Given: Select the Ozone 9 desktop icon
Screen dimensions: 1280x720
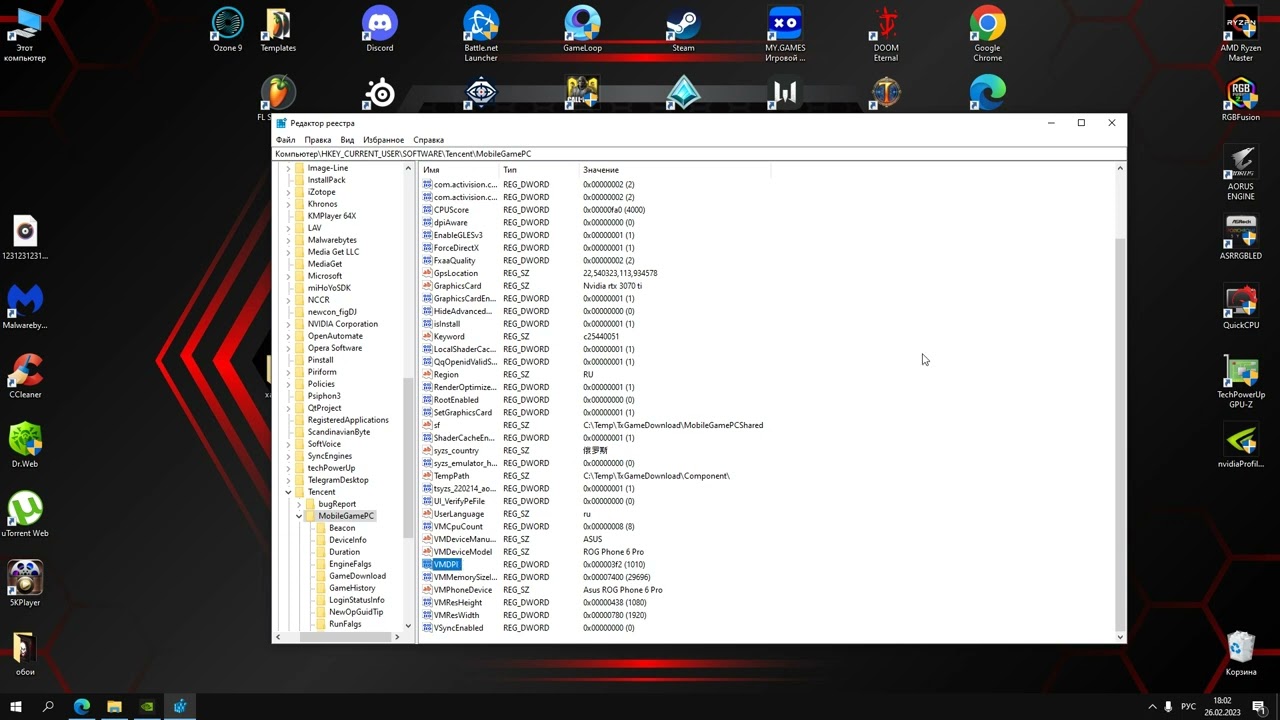Looking at the screenshot, I should click(228, 30).
